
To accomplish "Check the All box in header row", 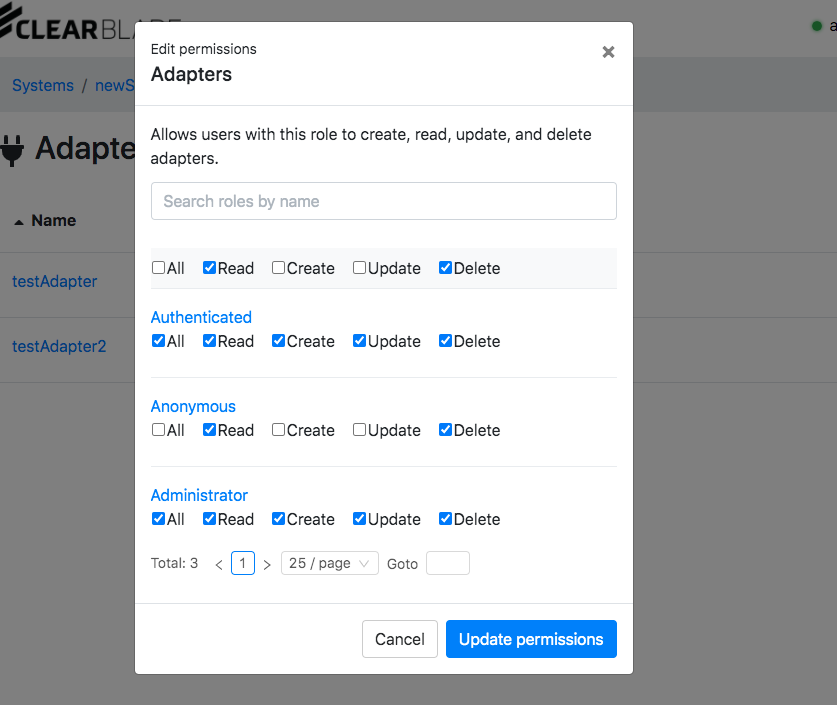I will [158, 268].
